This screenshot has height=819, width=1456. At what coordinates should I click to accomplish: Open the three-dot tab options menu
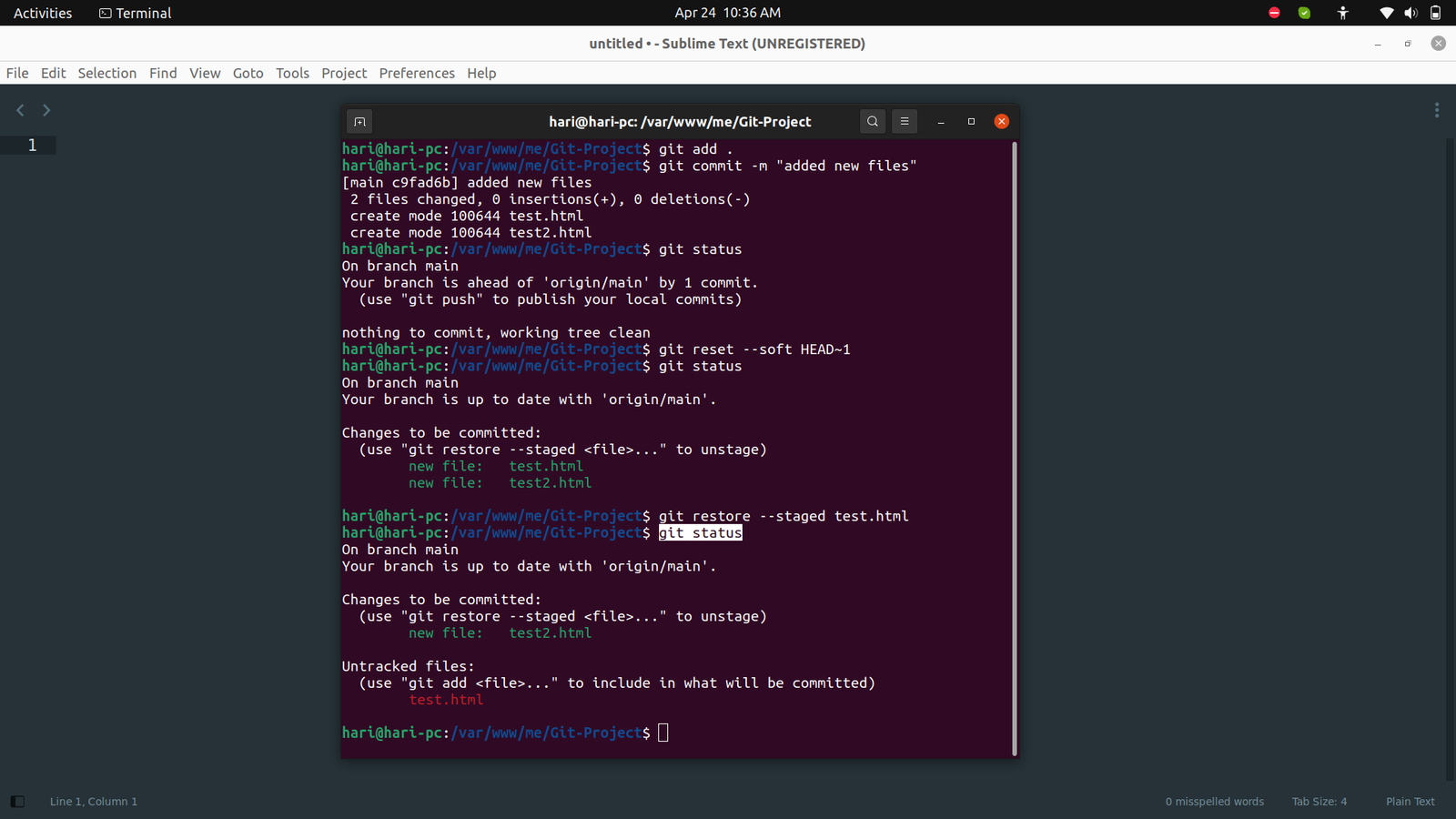coord(1437,110)
